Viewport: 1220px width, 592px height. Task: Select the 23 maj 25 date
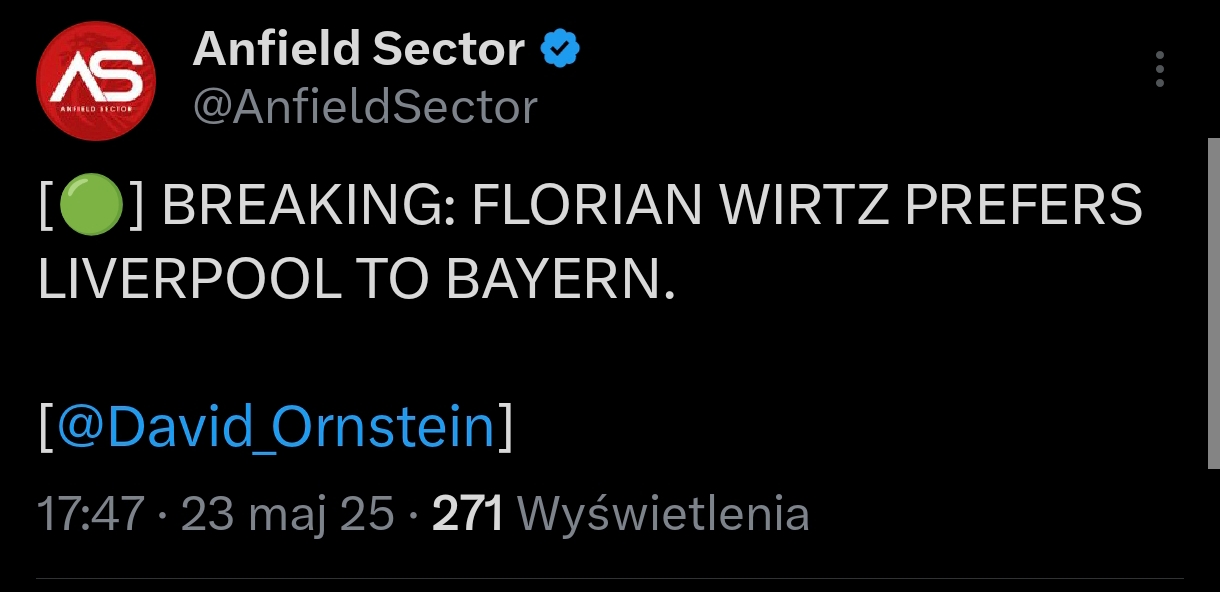288,514
